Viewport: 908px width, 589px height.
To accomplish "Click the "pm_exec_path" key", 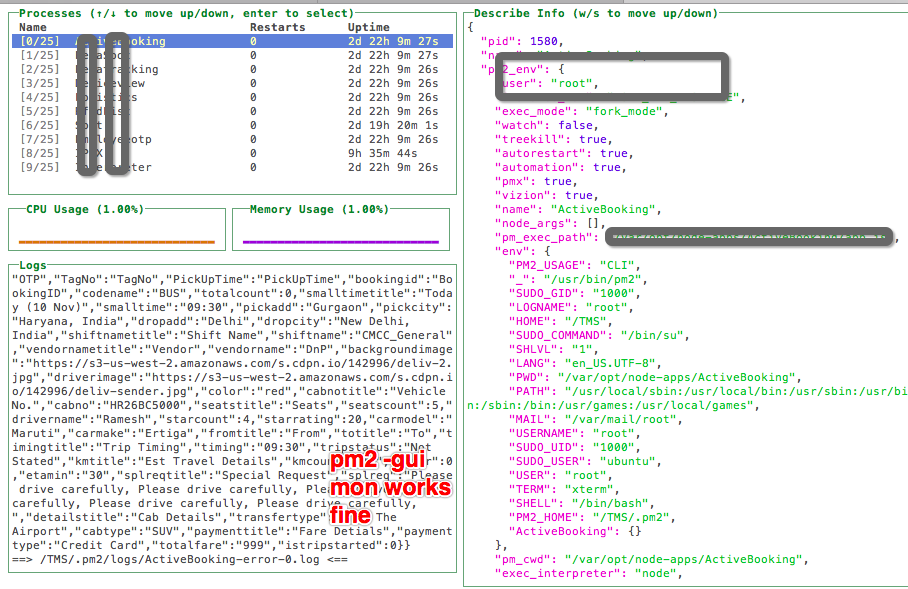I will tap(543, 237).
